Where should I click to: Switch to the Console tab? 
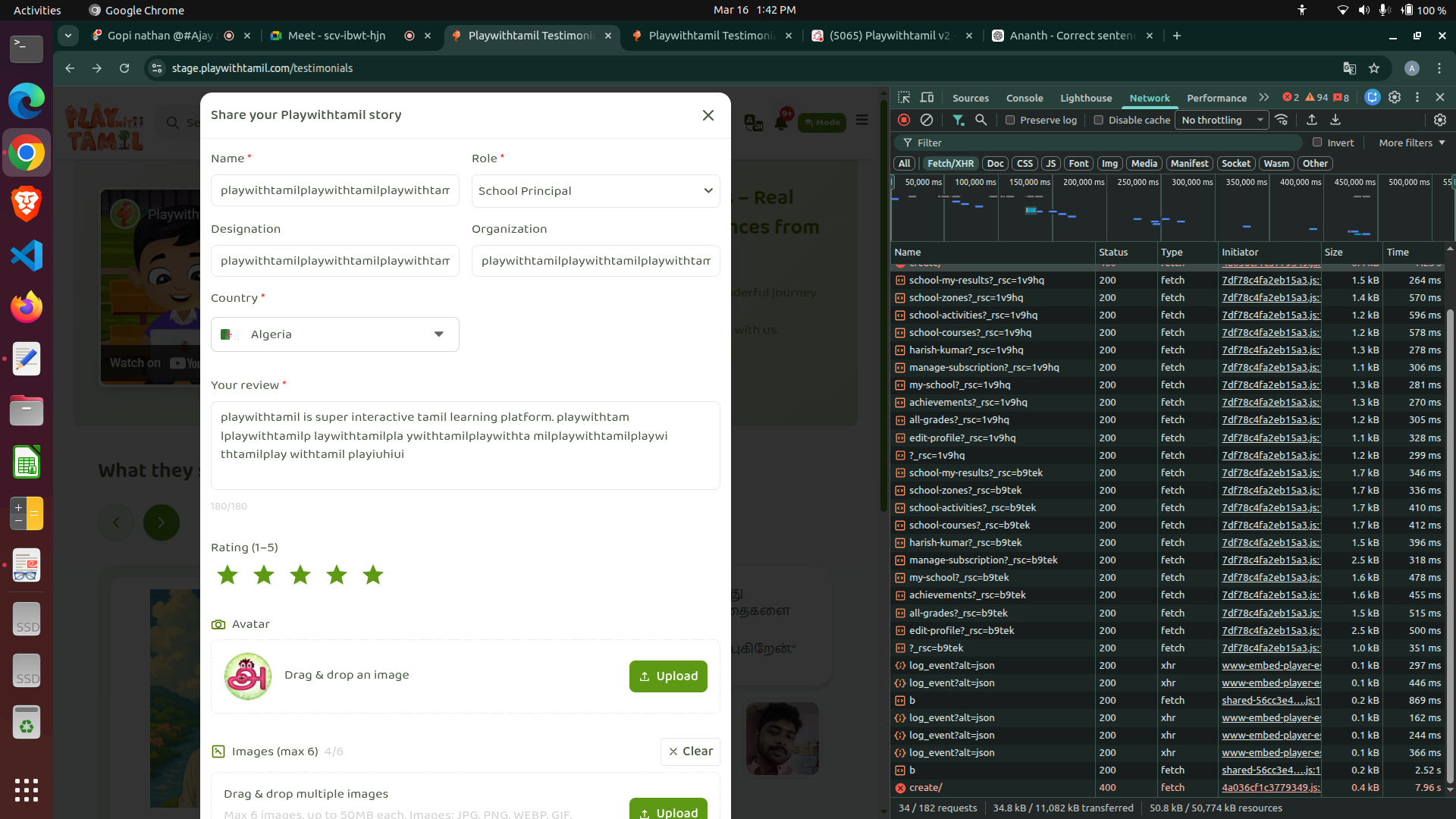tap(1024, 98)
